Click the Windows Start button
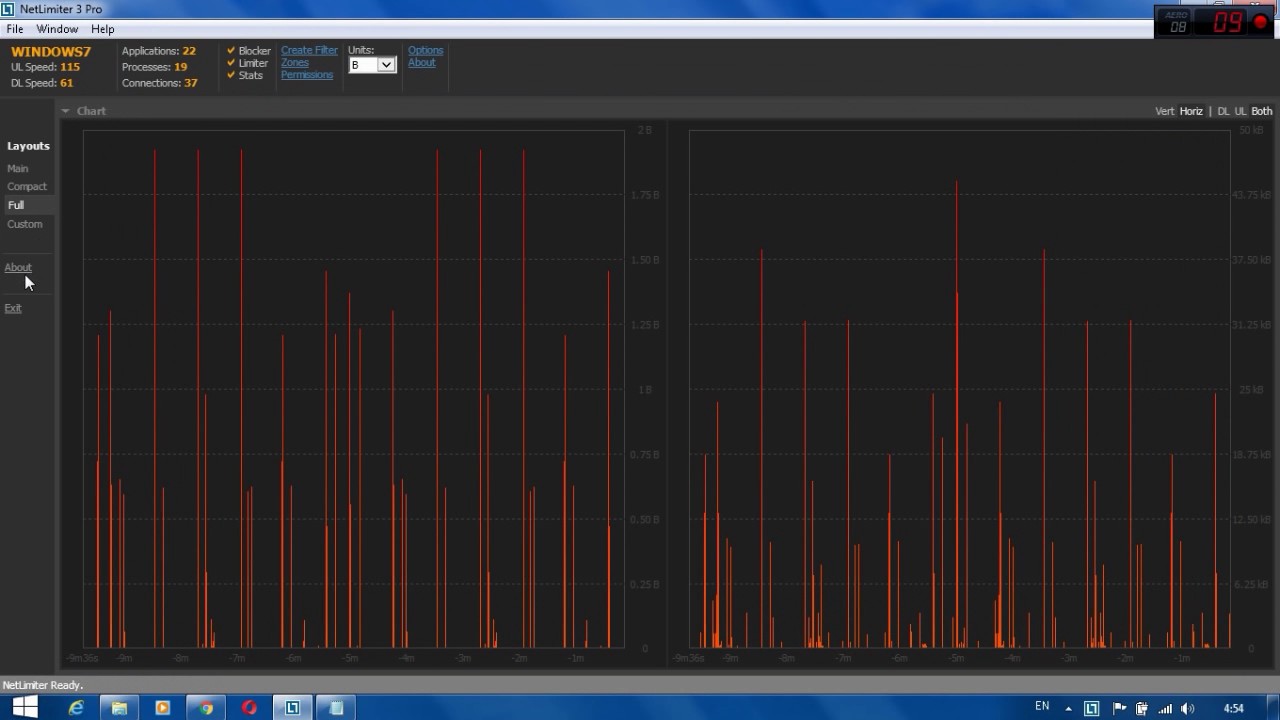Image resolution: width=1280 pixels, height=720 pixels. click(x=25, y=708)
